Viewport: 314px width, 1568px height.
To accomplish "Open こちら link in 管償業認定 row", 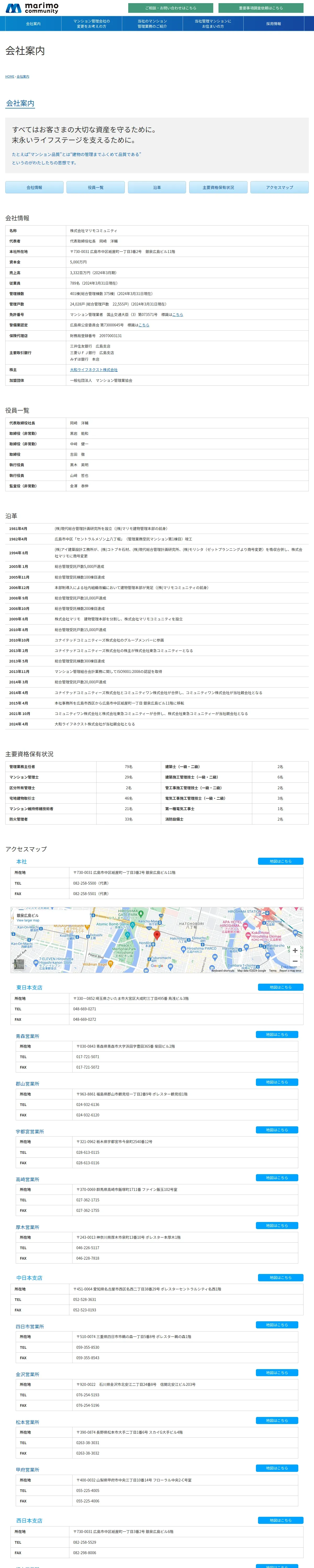I will coord(144,325).
